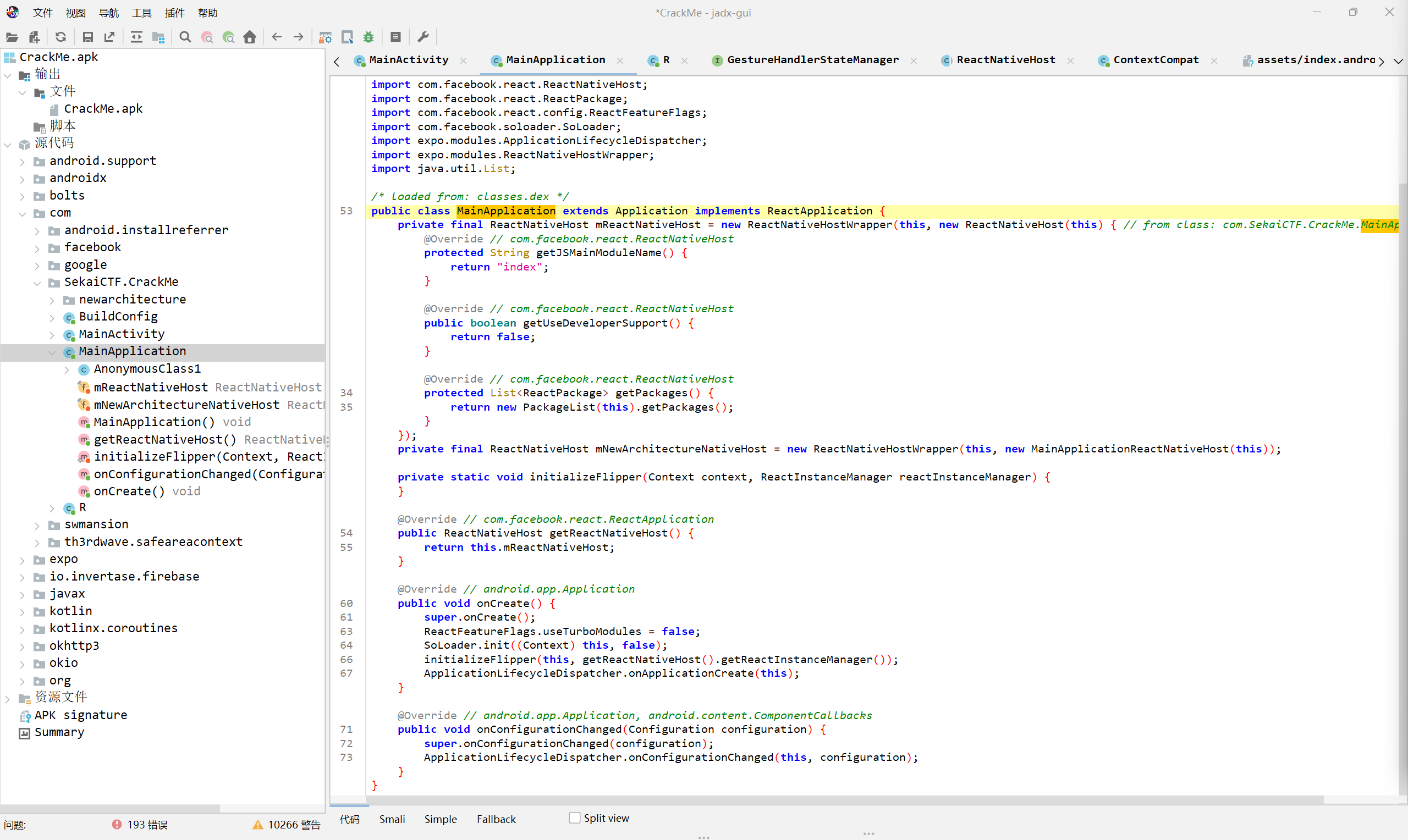Click the home start page icon
The height and width of the screenshot is (840, 1408).
click(x=250, y=37)
